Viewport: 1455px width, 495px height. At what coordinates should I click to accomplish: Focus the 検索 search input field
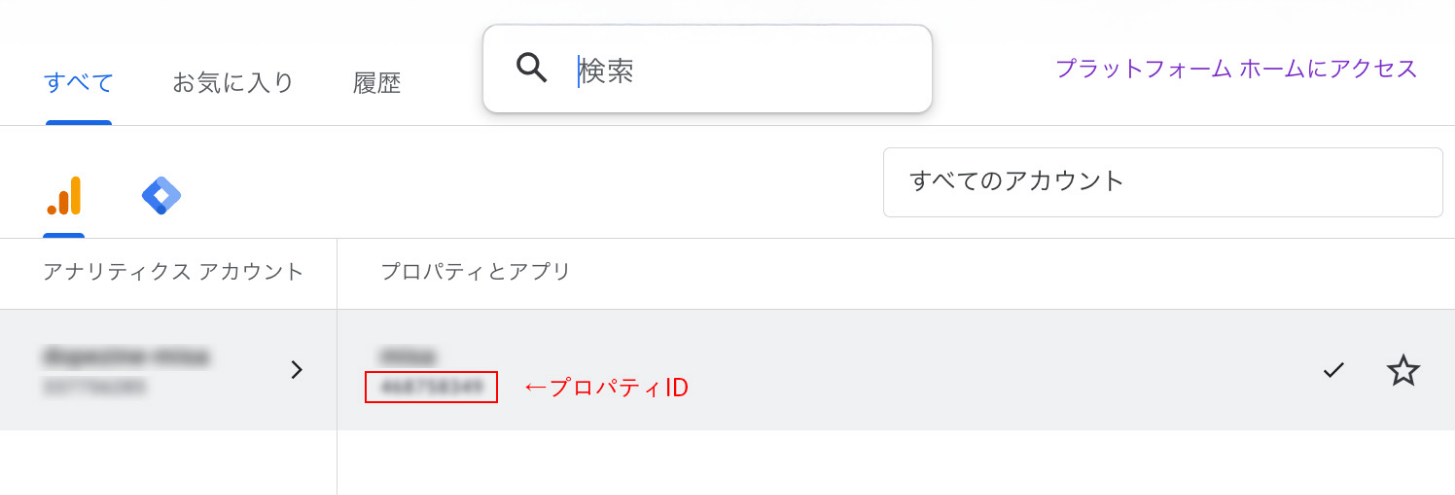pos(740,69)
